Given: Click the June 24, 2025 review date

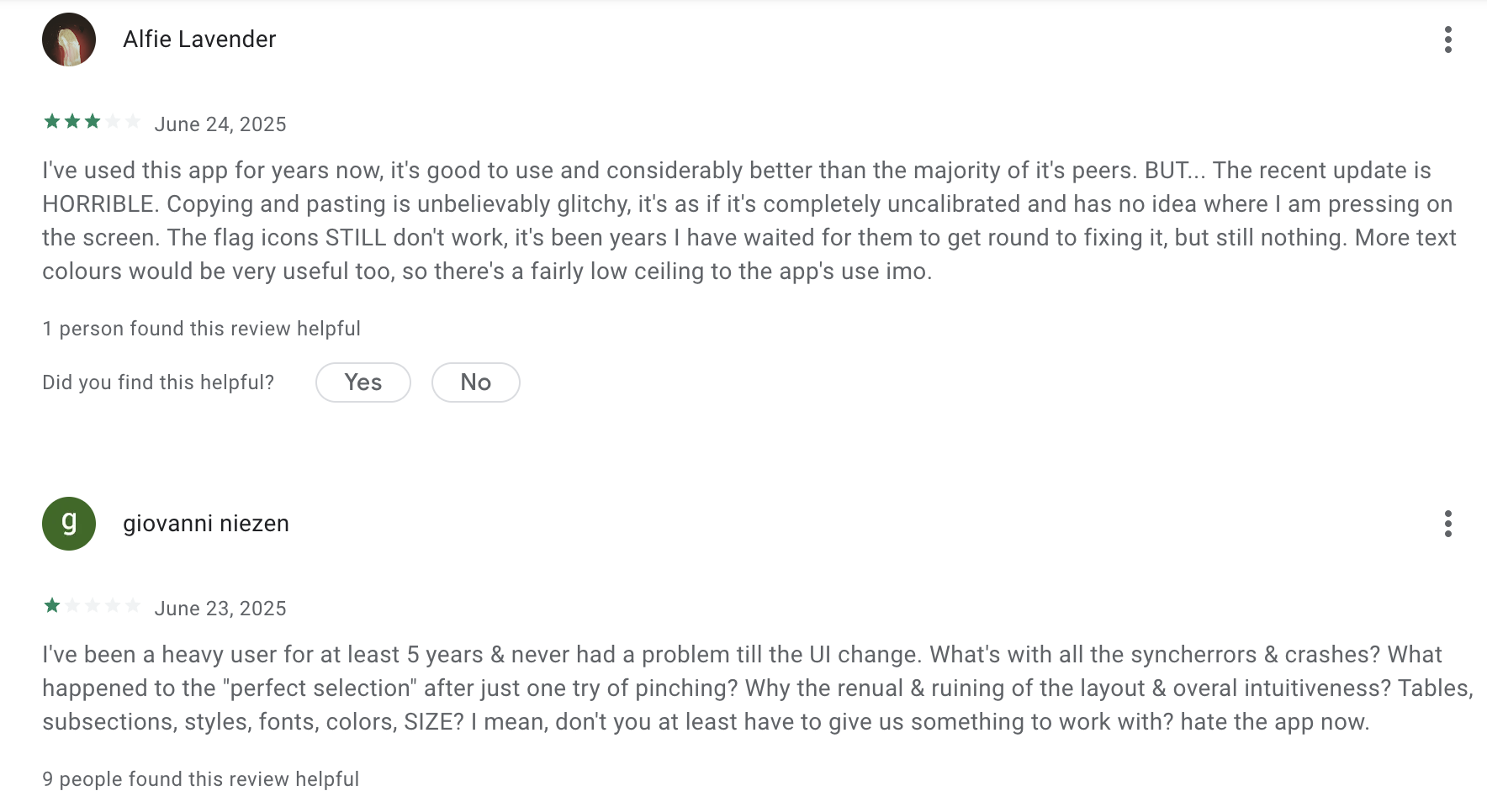Looking at the screenshot, I should point(220,124).
